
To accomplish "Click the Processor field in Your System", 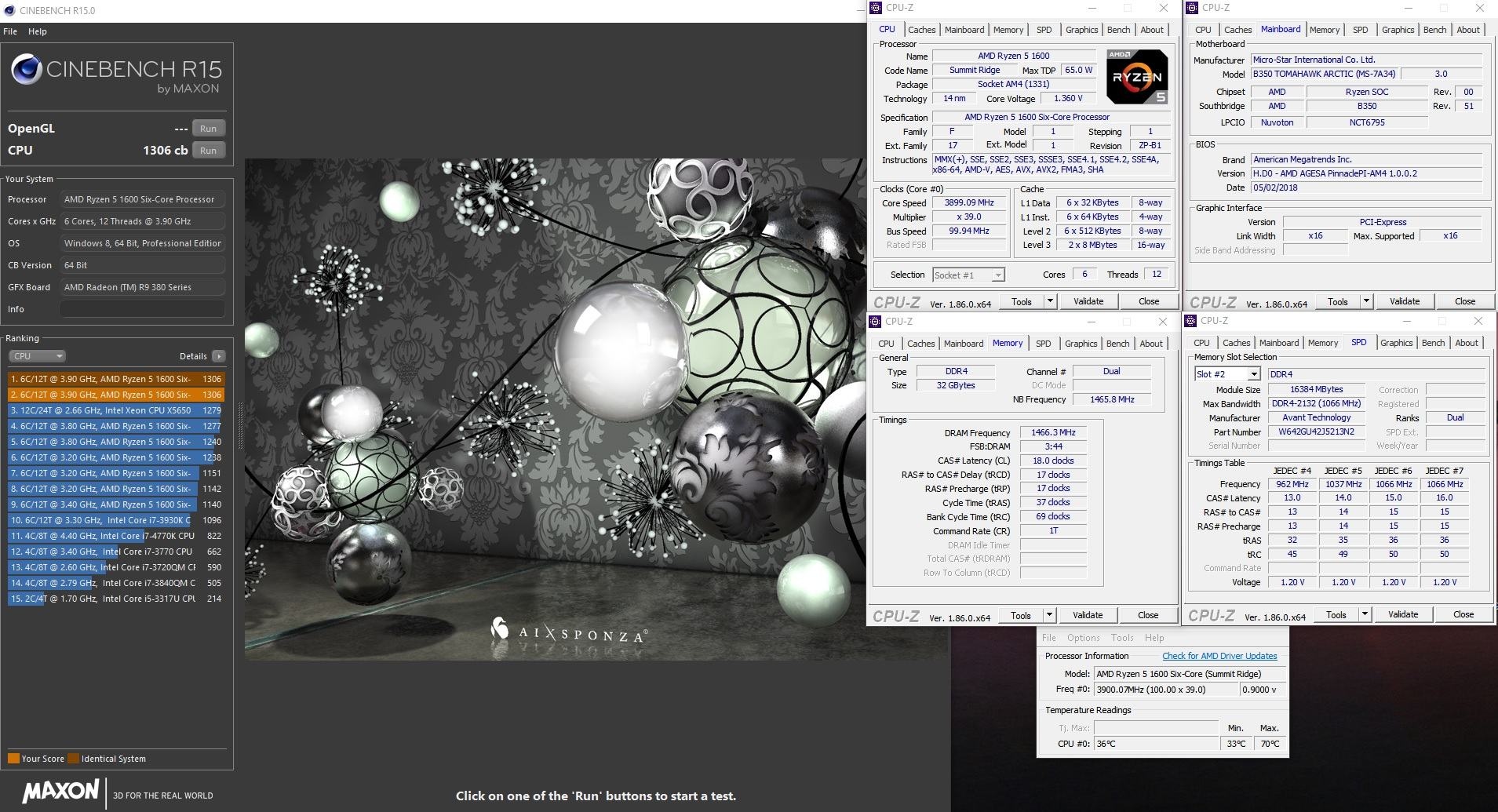I will (x=143, y=199).
